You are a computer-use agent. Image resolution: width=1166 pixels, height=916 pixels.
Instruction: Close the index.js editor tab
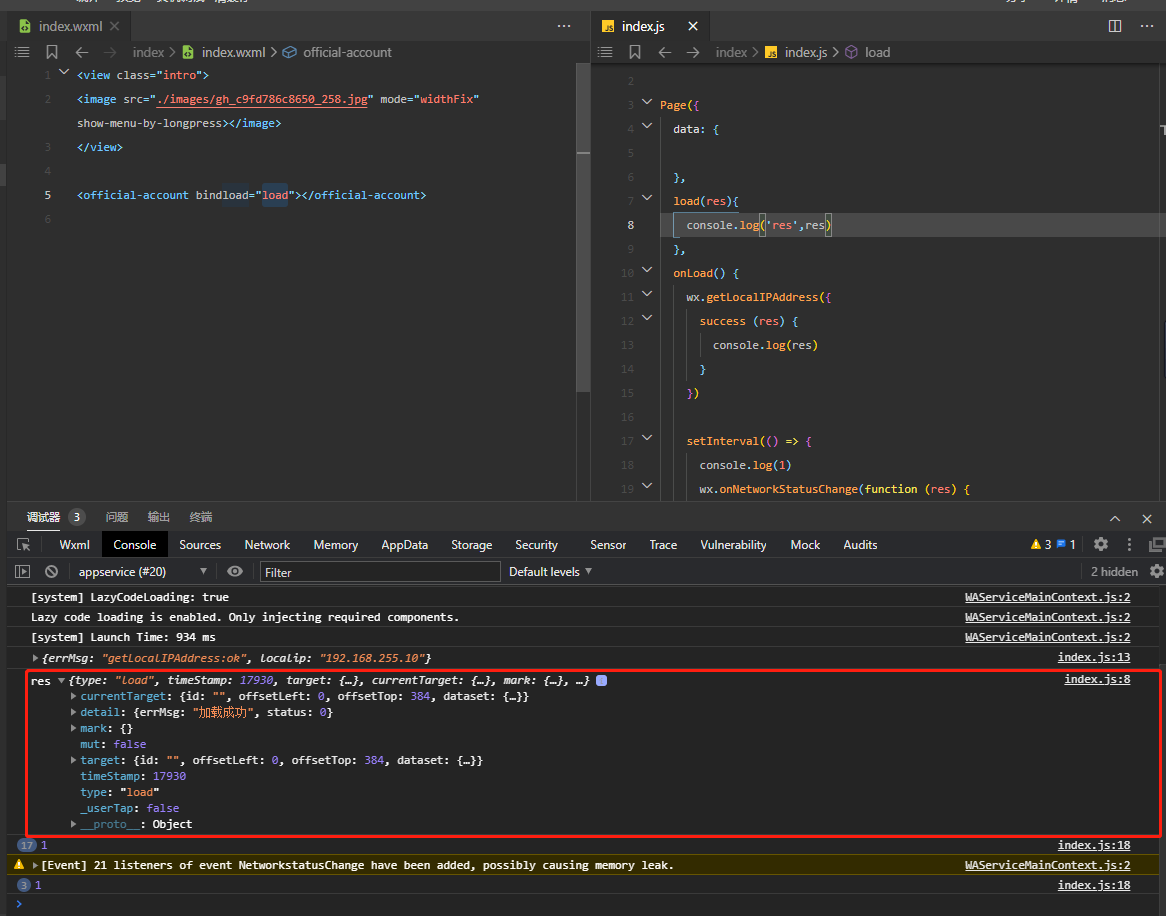tap(693, 27)
